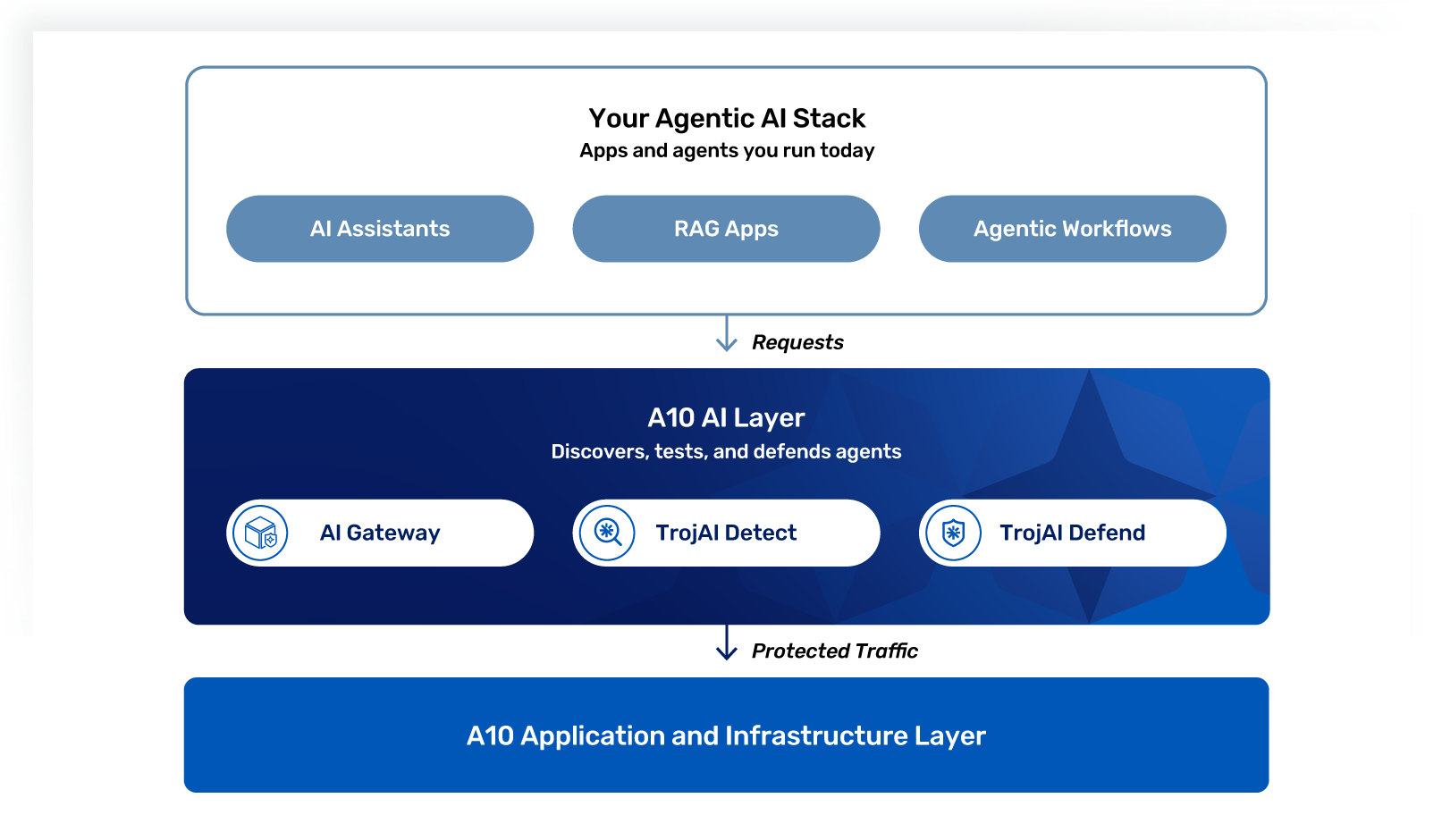Click the A10 Application and Infrastructure Layer bar

(726, 735)
